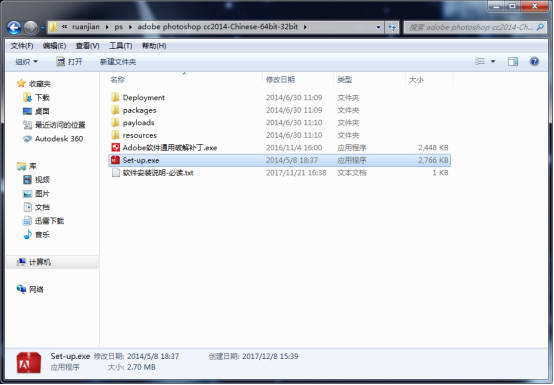This screenshot has height=385, width=554.
Task: Open the 文件(F) menu
Action: click(x=22, y=46)
